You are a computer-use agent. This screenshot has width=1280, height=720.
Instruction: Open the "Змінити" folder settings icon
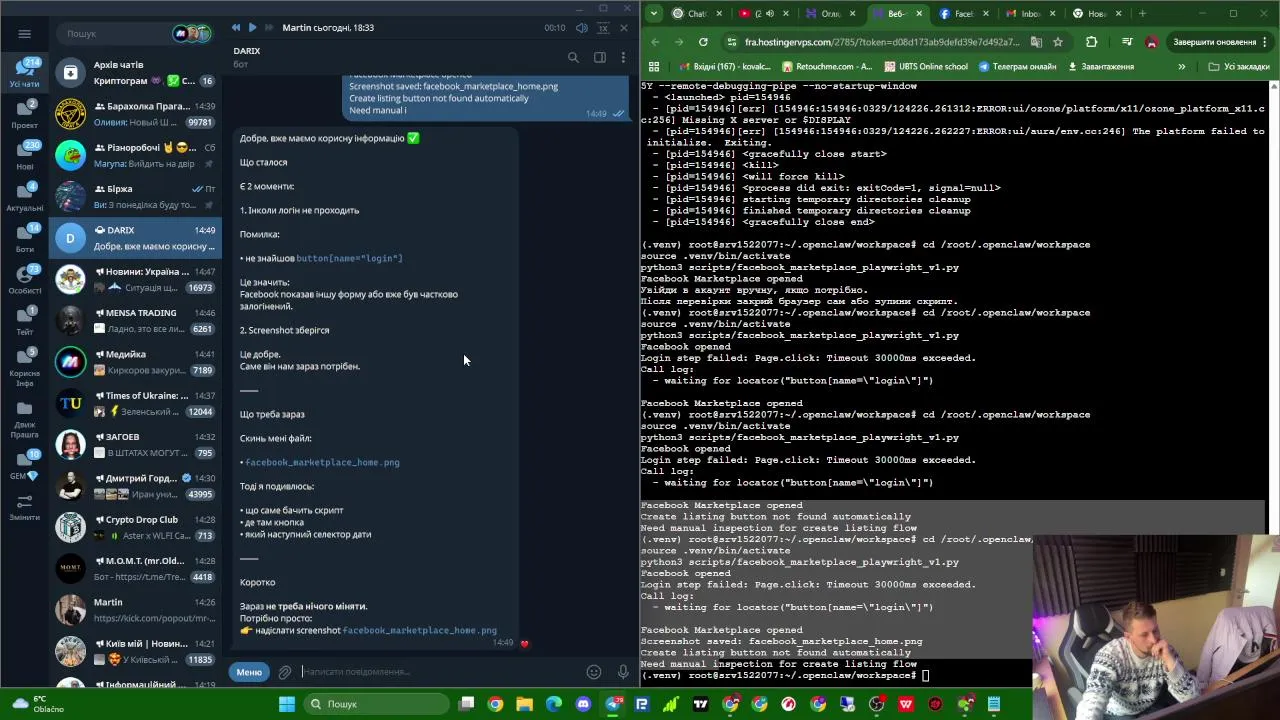click(24, 506)
